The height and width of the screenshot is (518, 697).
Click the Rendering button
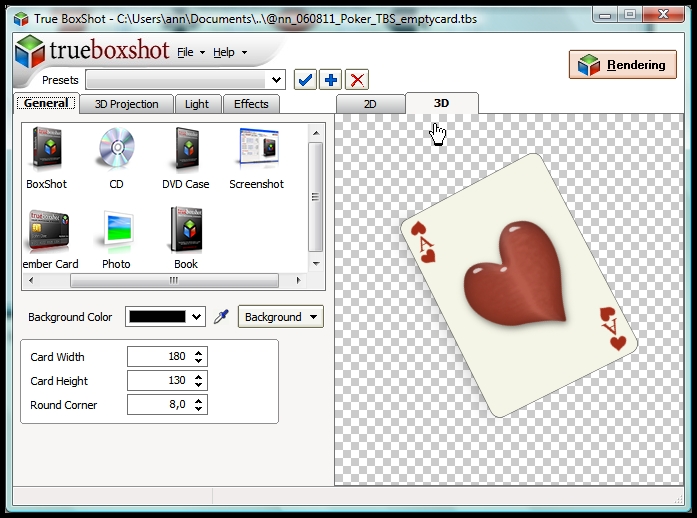coord(623,65)
